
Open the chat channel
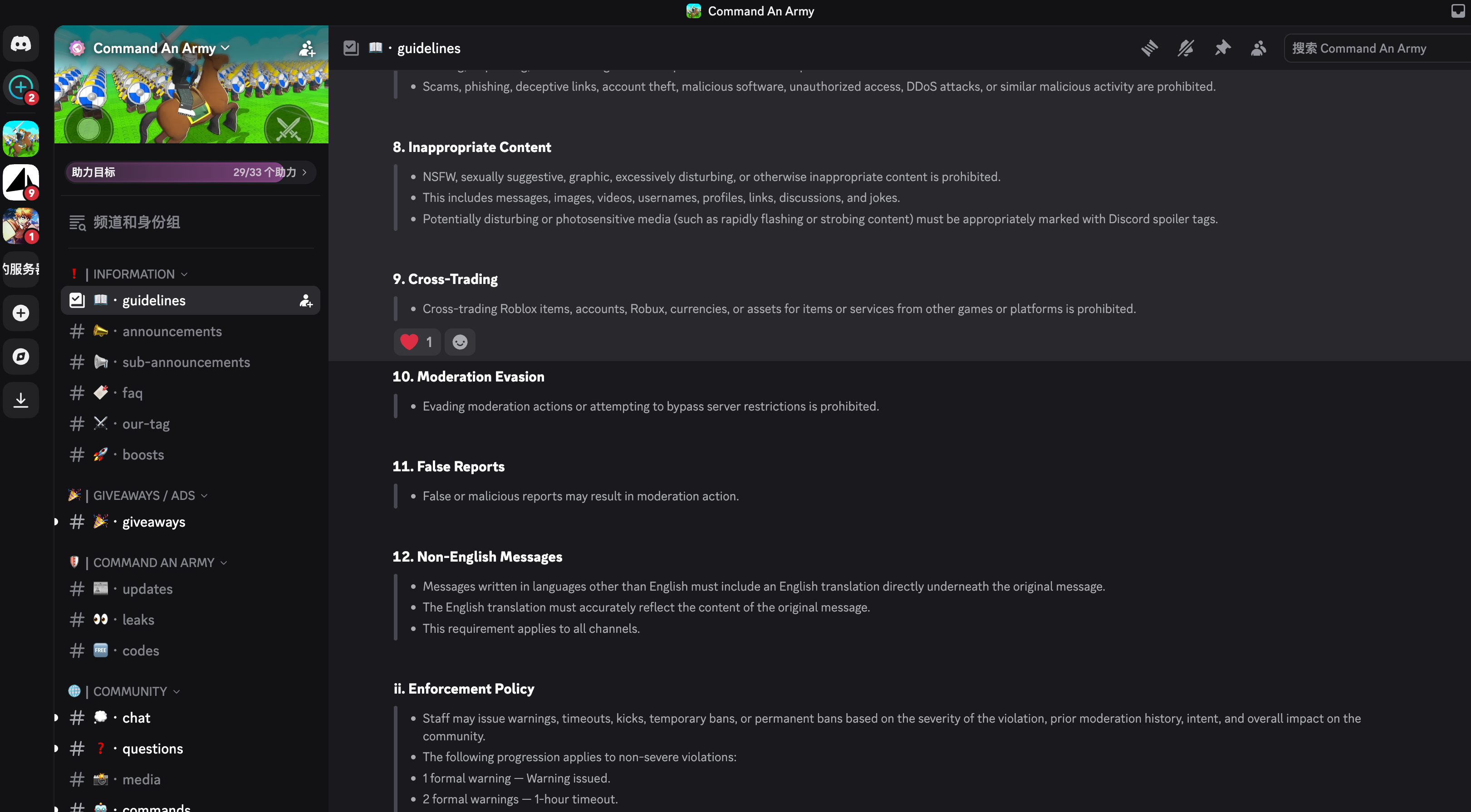coord(190,718)
